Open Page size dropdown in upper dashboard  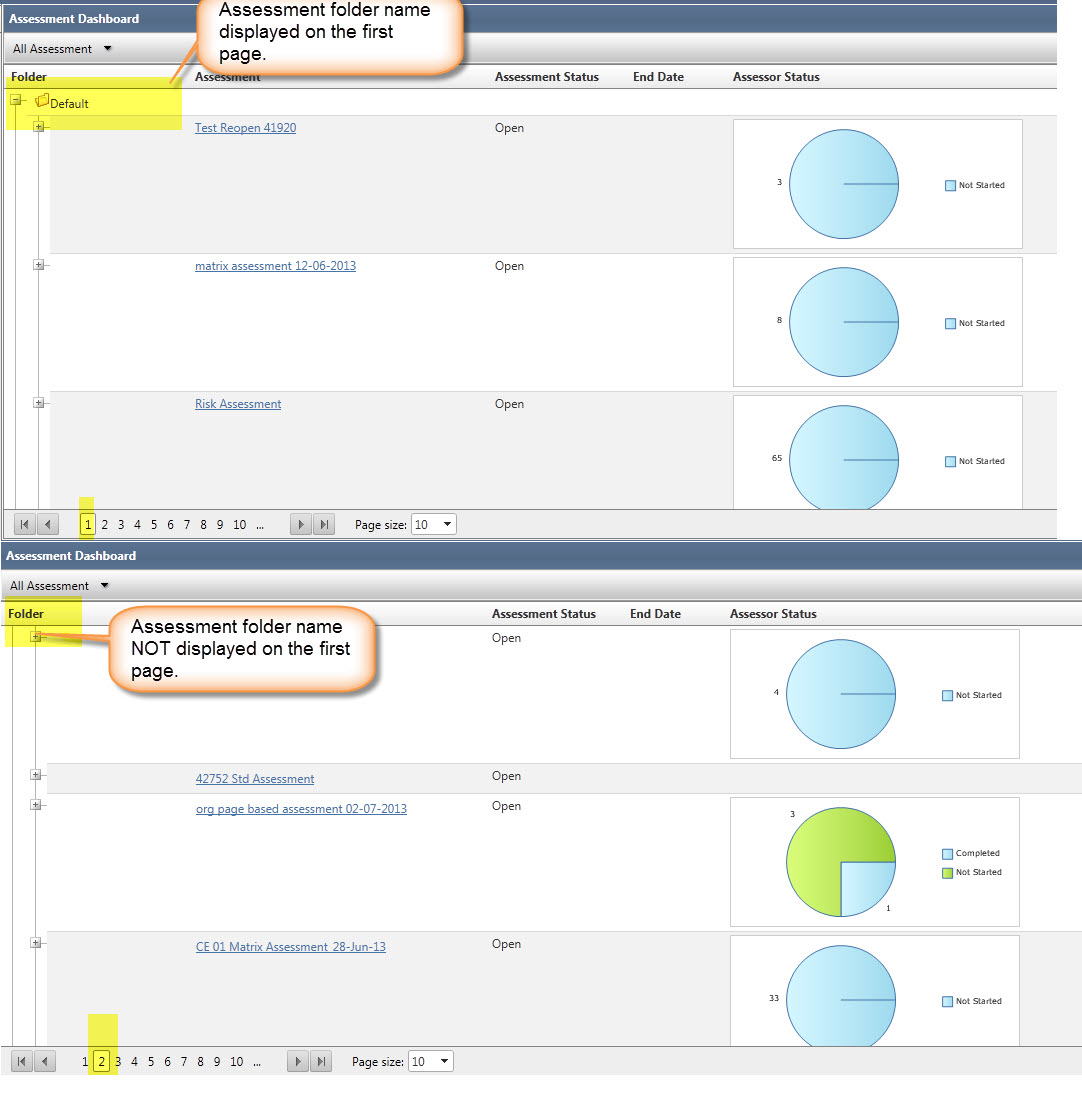coord(434,524)
